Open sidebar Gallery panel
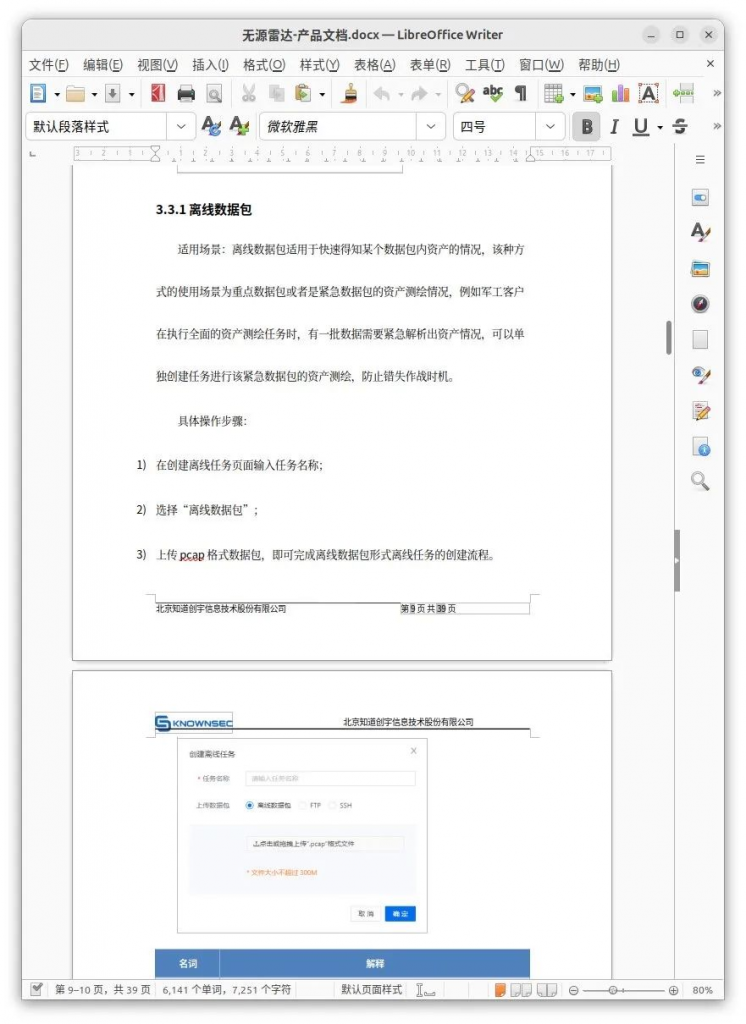Screen dimensions: 746x1024 tap(700, 269)
